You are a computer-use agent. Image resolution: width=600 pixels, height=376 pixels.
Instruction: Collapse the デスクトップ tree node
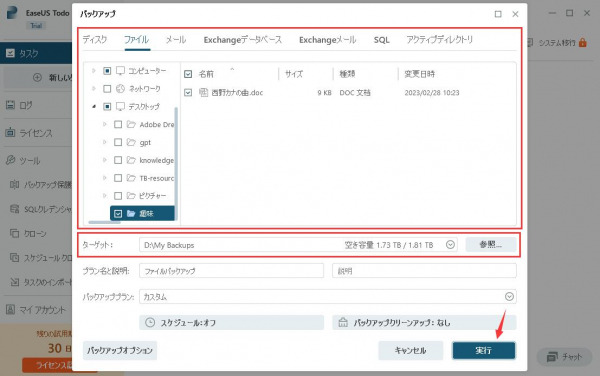(94, 106)
